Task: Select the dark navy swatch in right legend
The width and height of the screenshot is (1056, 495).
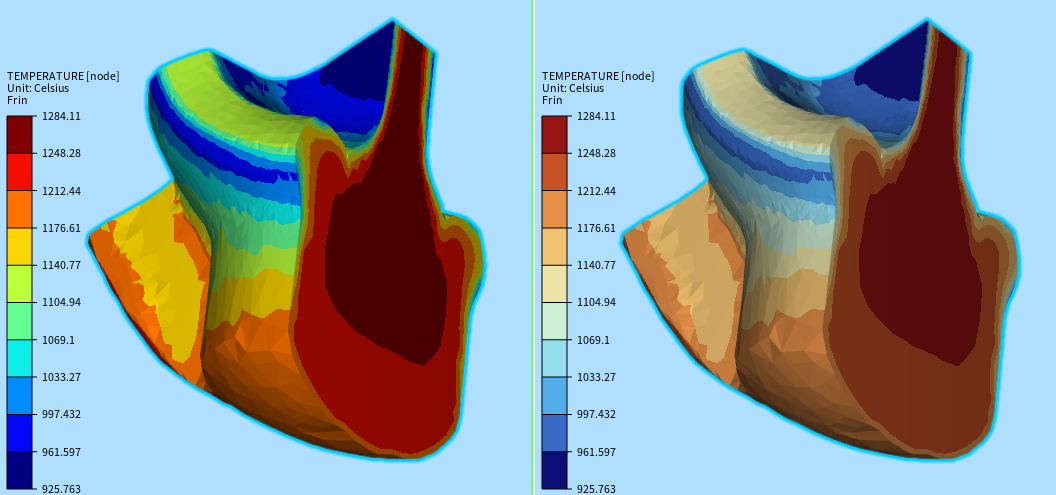Action: (x=555, y=470)
